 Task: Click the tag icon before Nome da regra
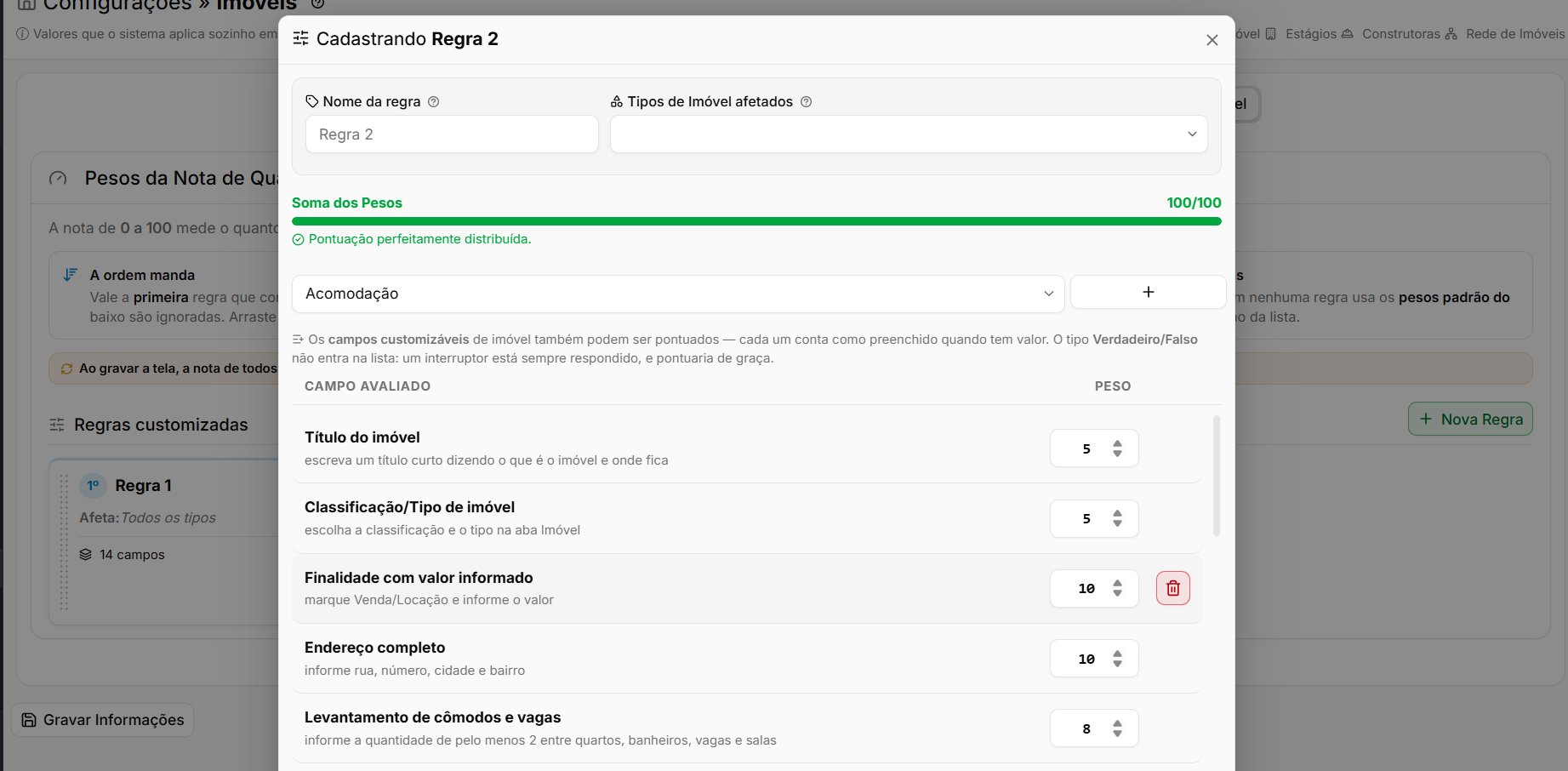point(312,101)
